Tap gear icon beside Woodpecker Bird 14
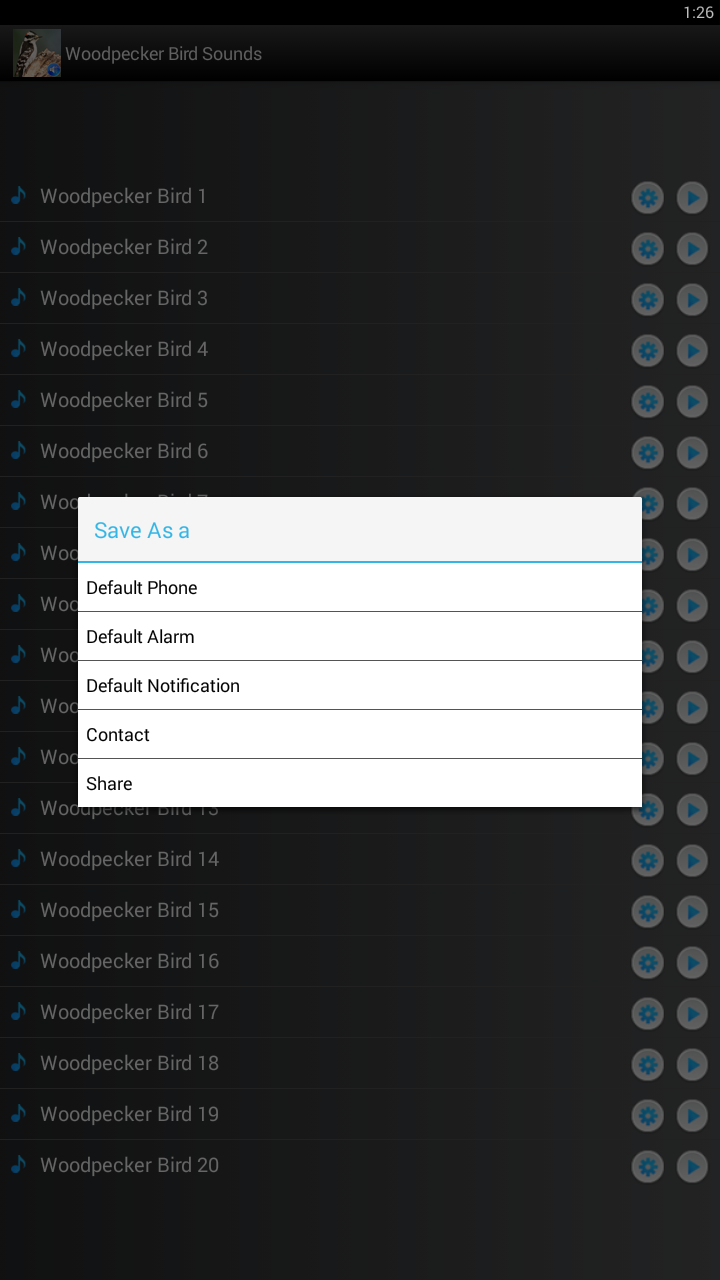Viewport: 720px width, 1280px height. coord(648,861)
